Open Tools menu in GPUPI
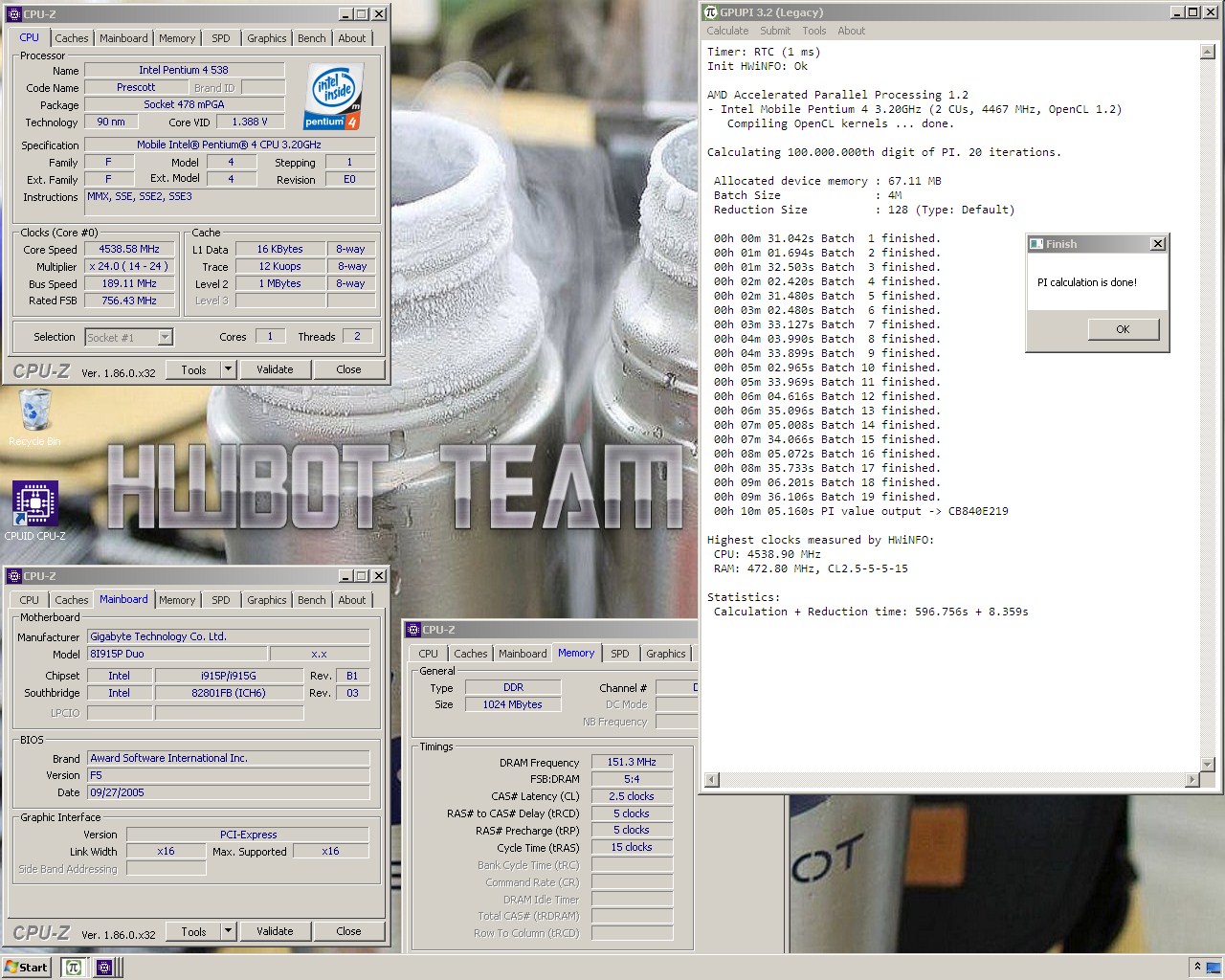 point(814,31)
